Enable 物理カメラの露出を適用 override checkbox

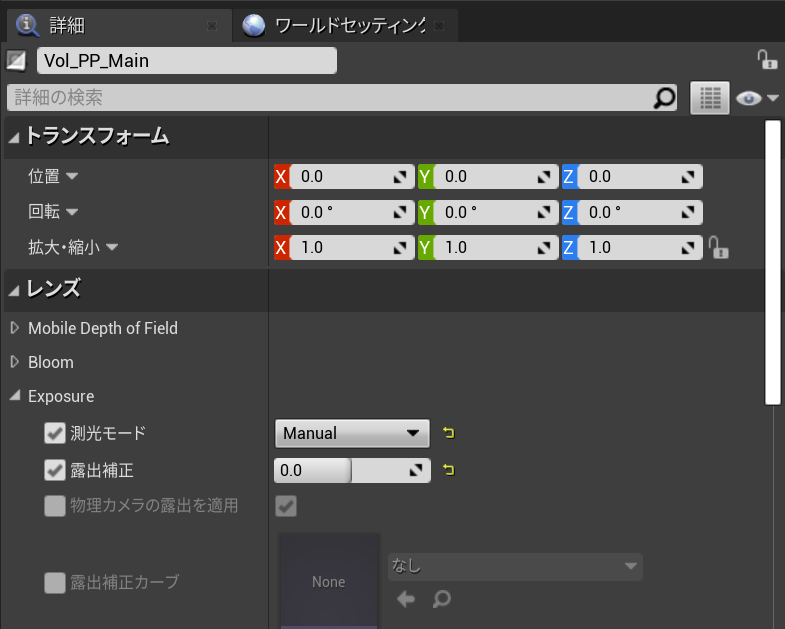[55, 506]
